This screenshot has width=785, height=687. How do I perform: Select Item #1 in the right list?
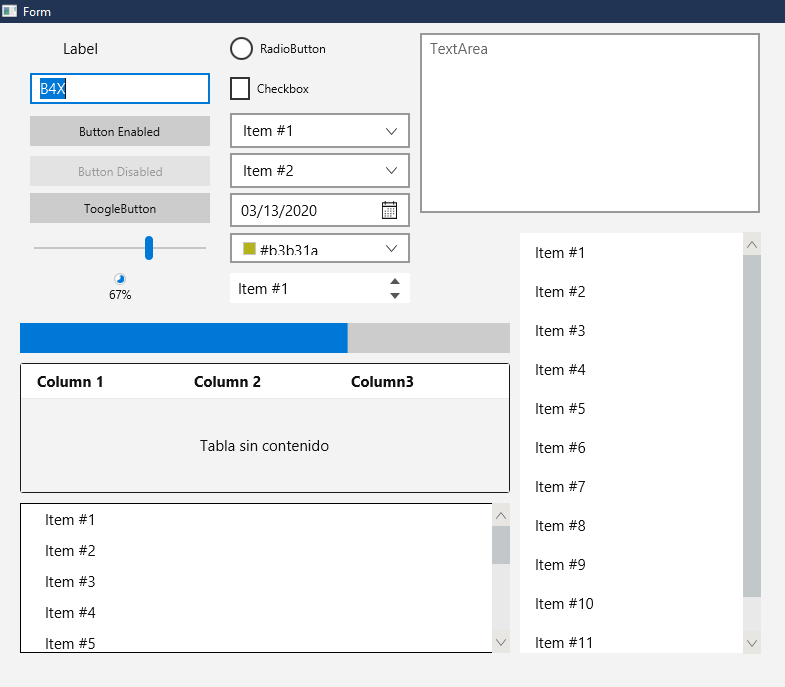pos(631,252)
